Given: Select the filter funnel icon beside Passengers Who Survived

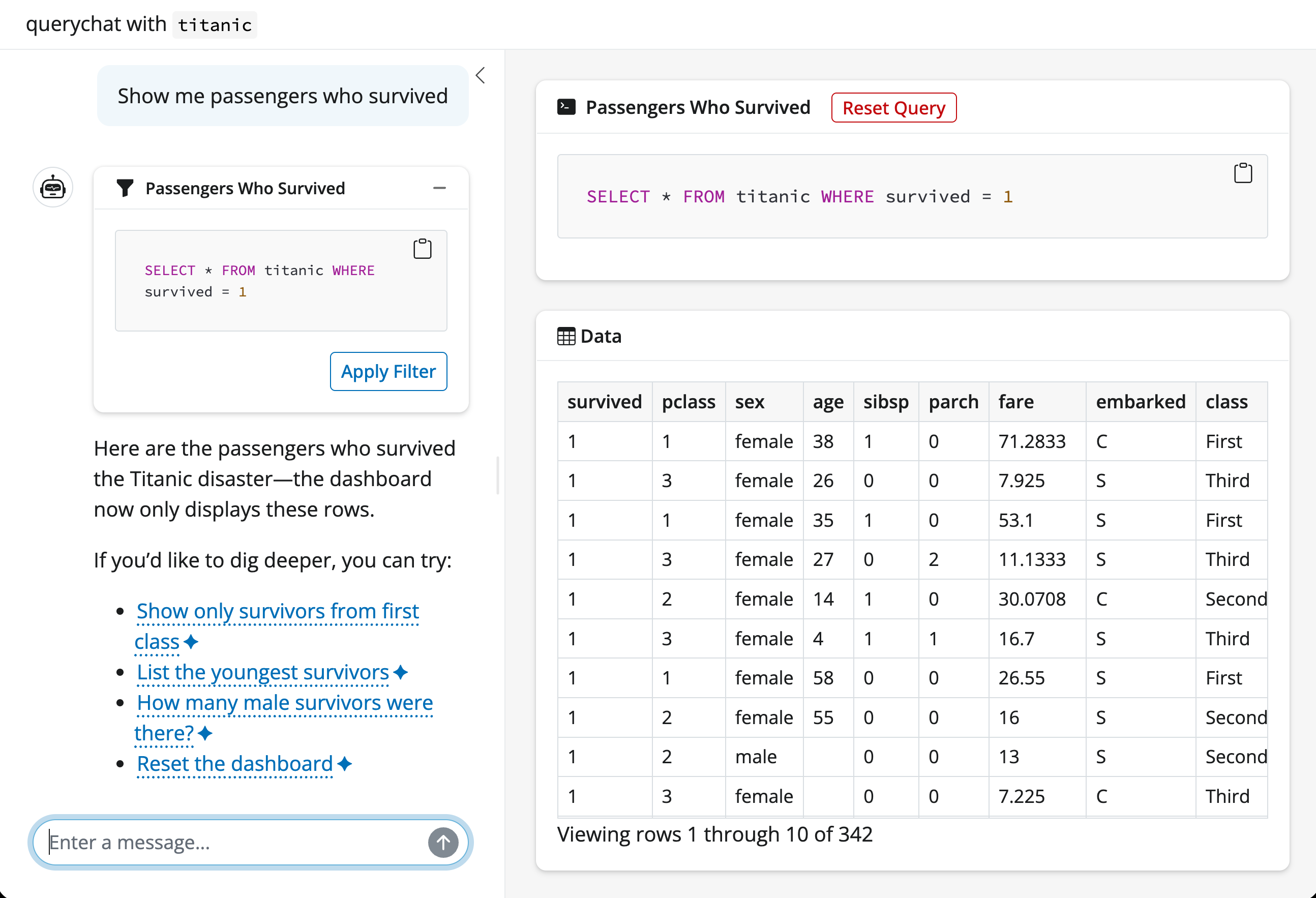Looking at the screenshot, I should 126,188.
